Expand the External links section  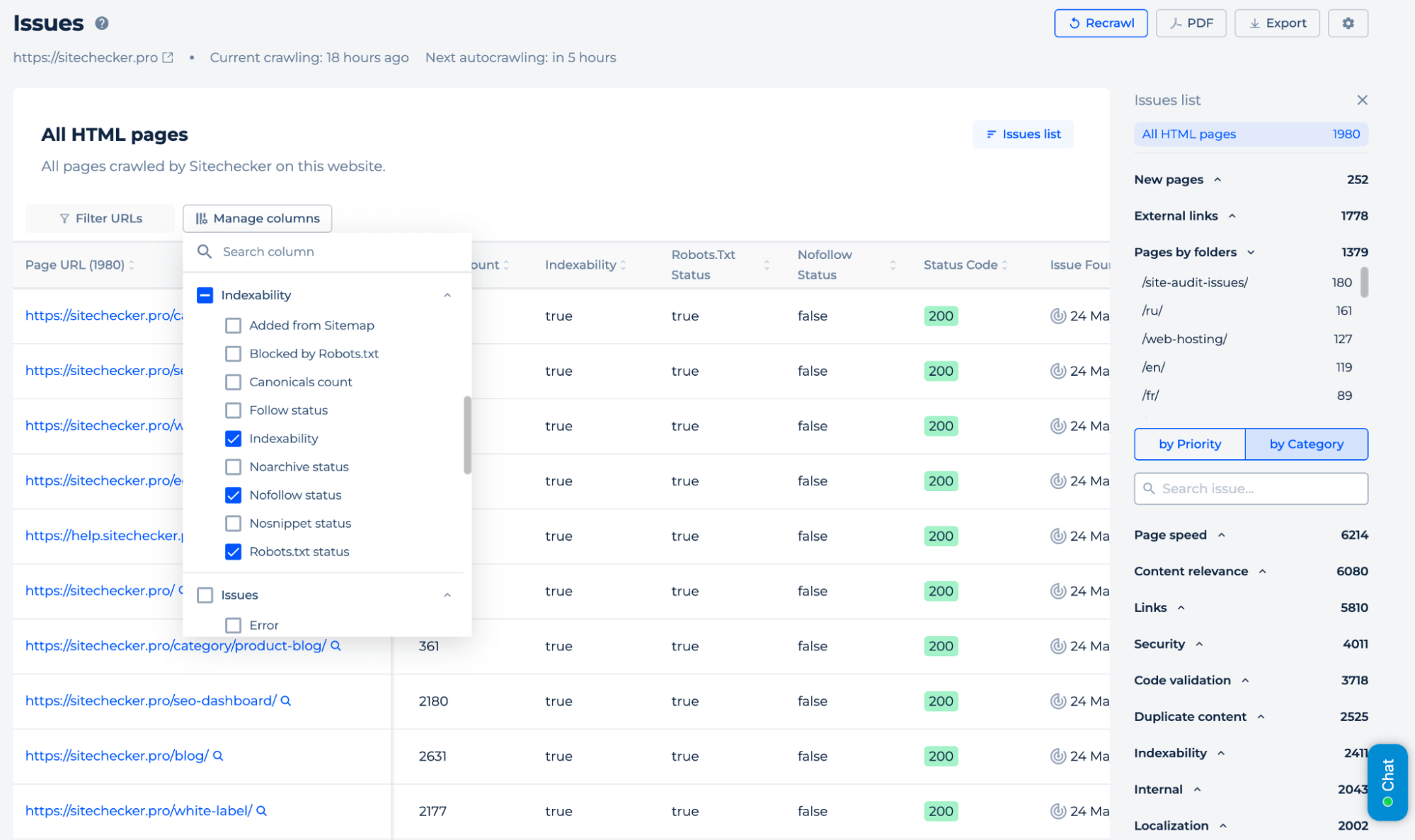click(1232, 216)
